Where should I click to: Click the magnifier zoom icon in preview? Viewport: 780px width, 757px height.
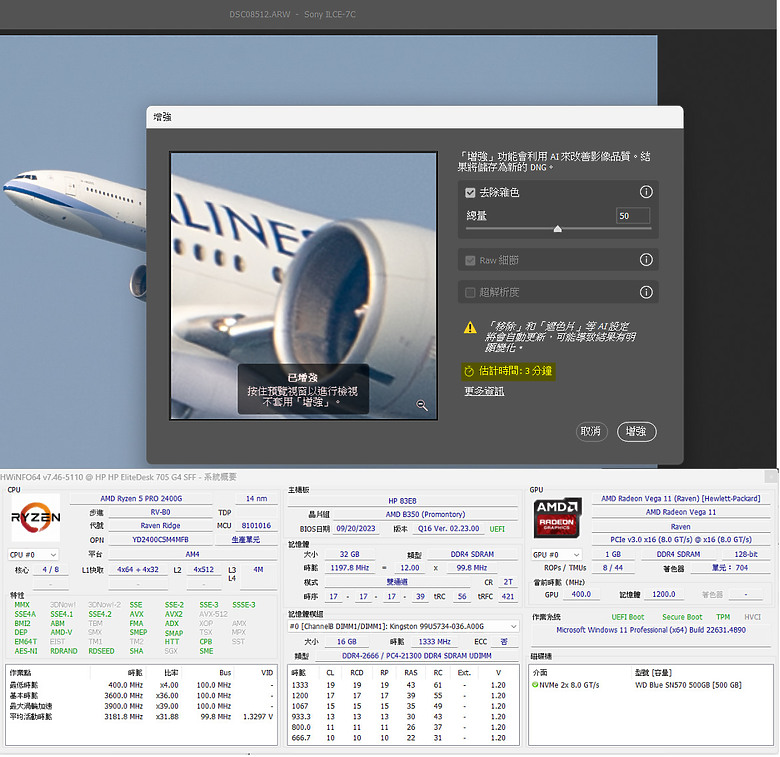pyautogui.click(x=422, y=405)
